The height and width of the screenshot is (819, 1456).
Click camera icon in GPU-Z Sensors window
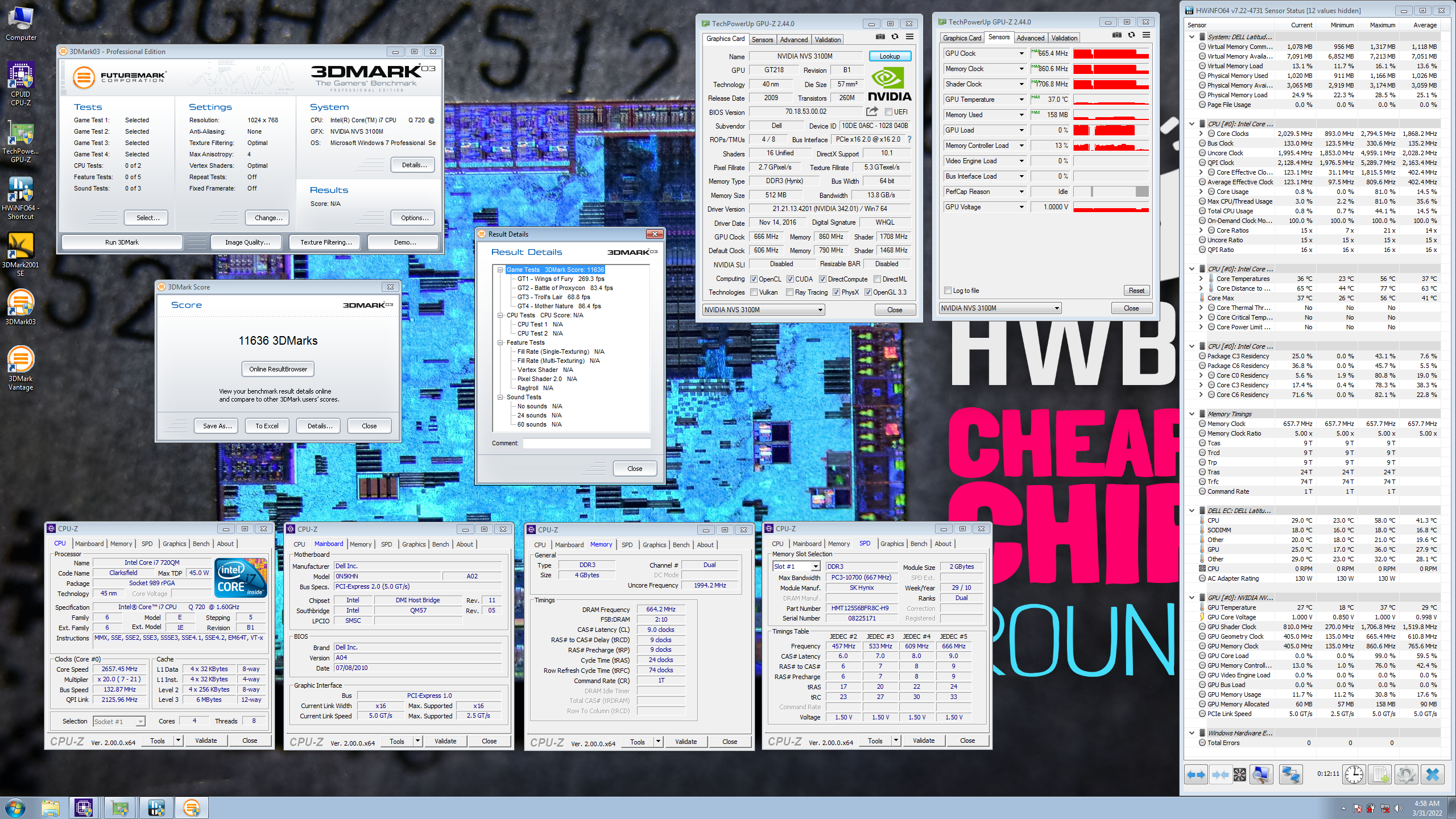1116,35
